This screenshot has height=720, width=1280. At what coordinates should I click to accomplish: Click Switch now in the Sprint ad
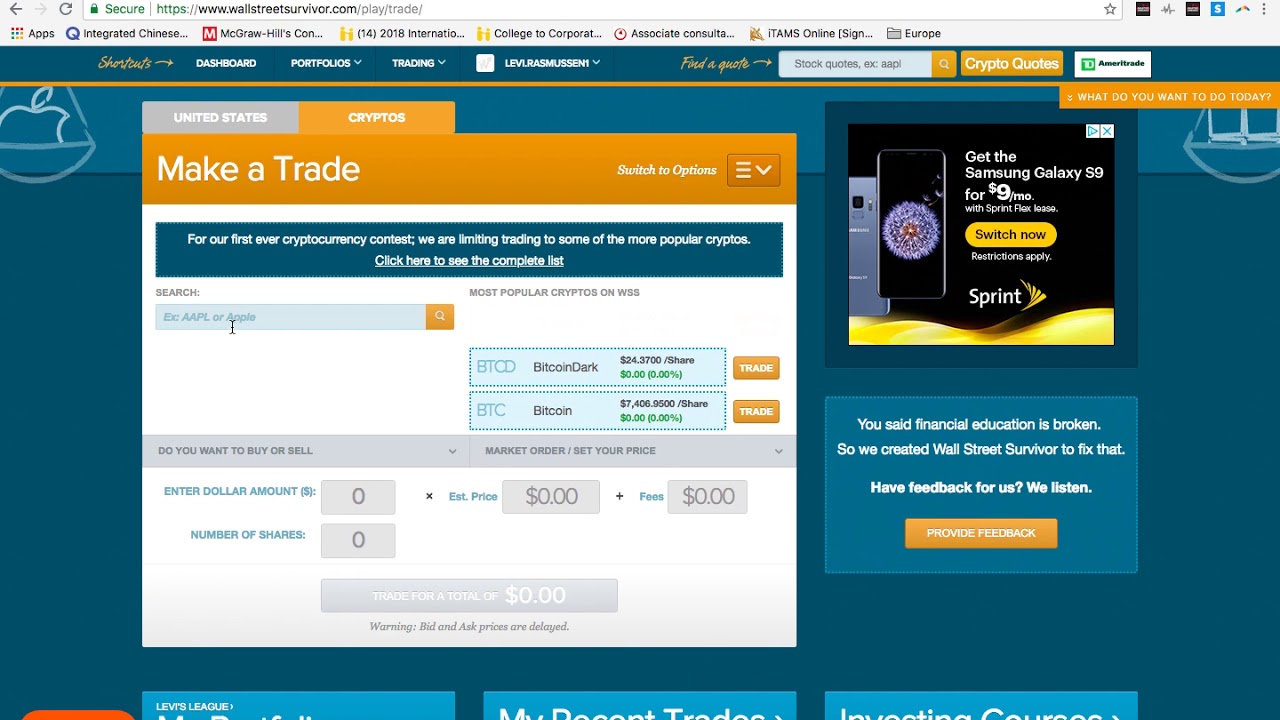pyautogui.click(x=1010, y=235)
